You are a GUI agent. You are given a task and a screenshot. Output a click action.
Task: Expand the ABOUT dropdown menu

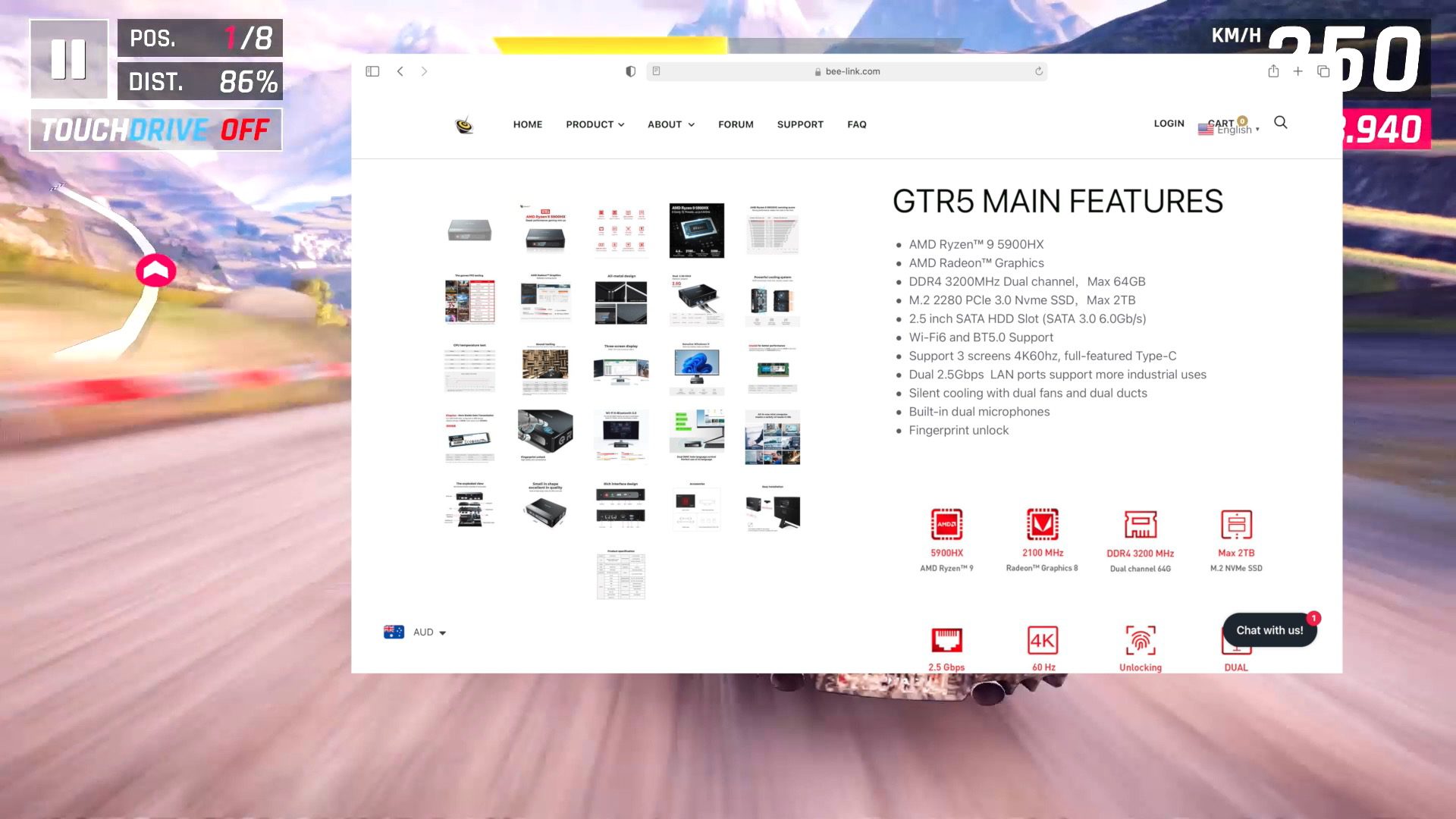[670, 124]
